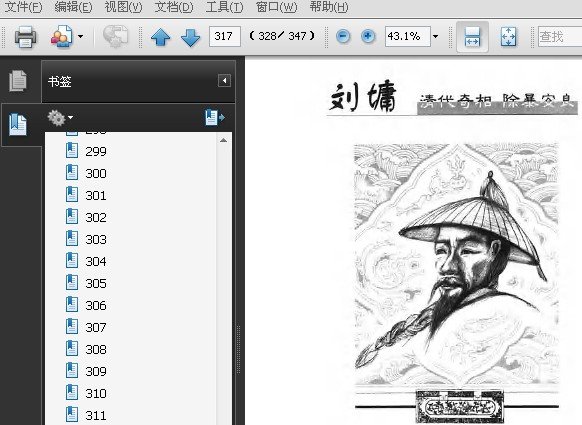Toggle the bookmarks panel sidebar button
The height and width of the screenshot is (425, 582).
point(18,124)
